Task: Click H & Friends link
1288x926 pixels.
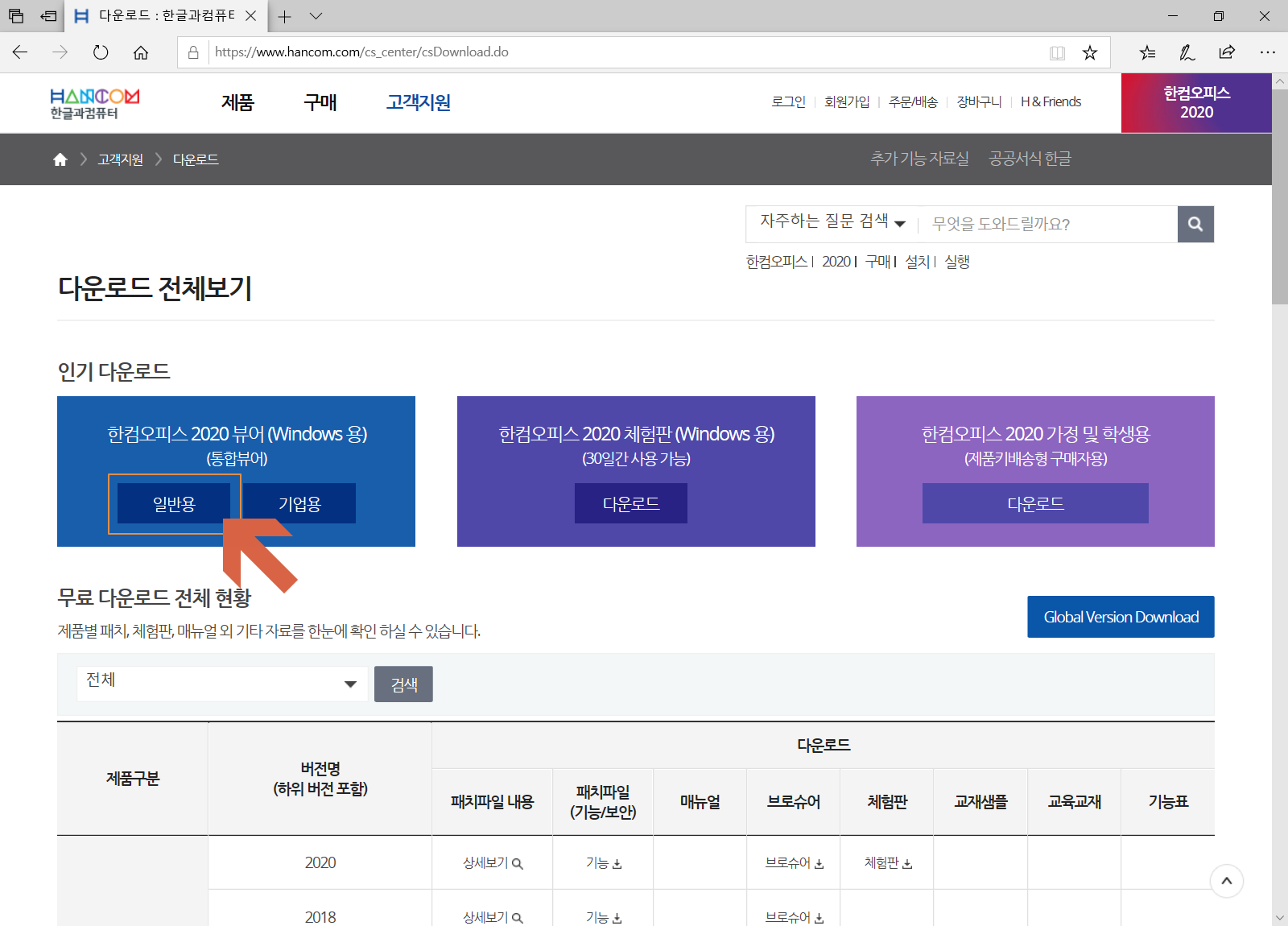Action: (x=1051, y=101)
